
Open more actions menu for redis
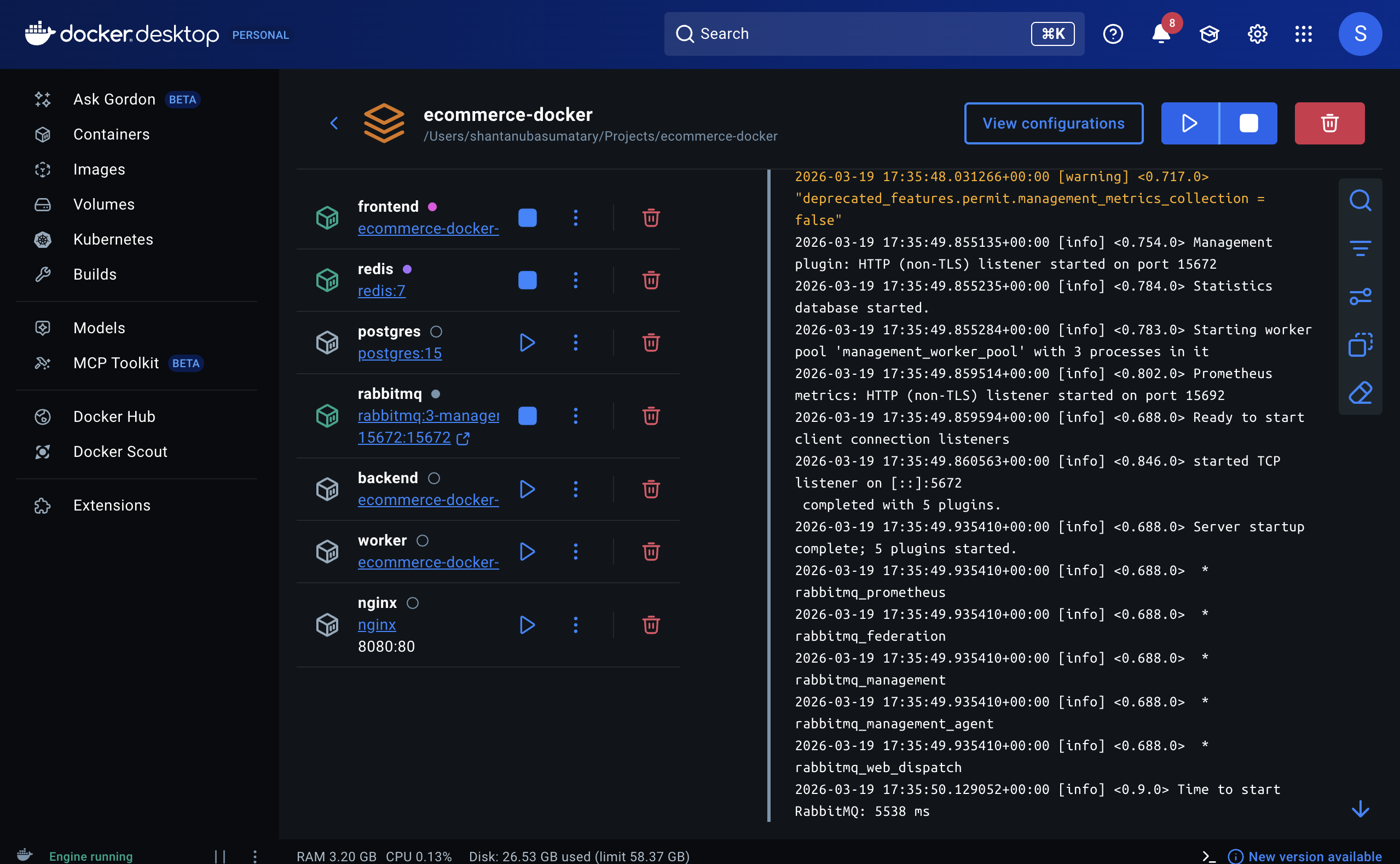tap(575, 280)
